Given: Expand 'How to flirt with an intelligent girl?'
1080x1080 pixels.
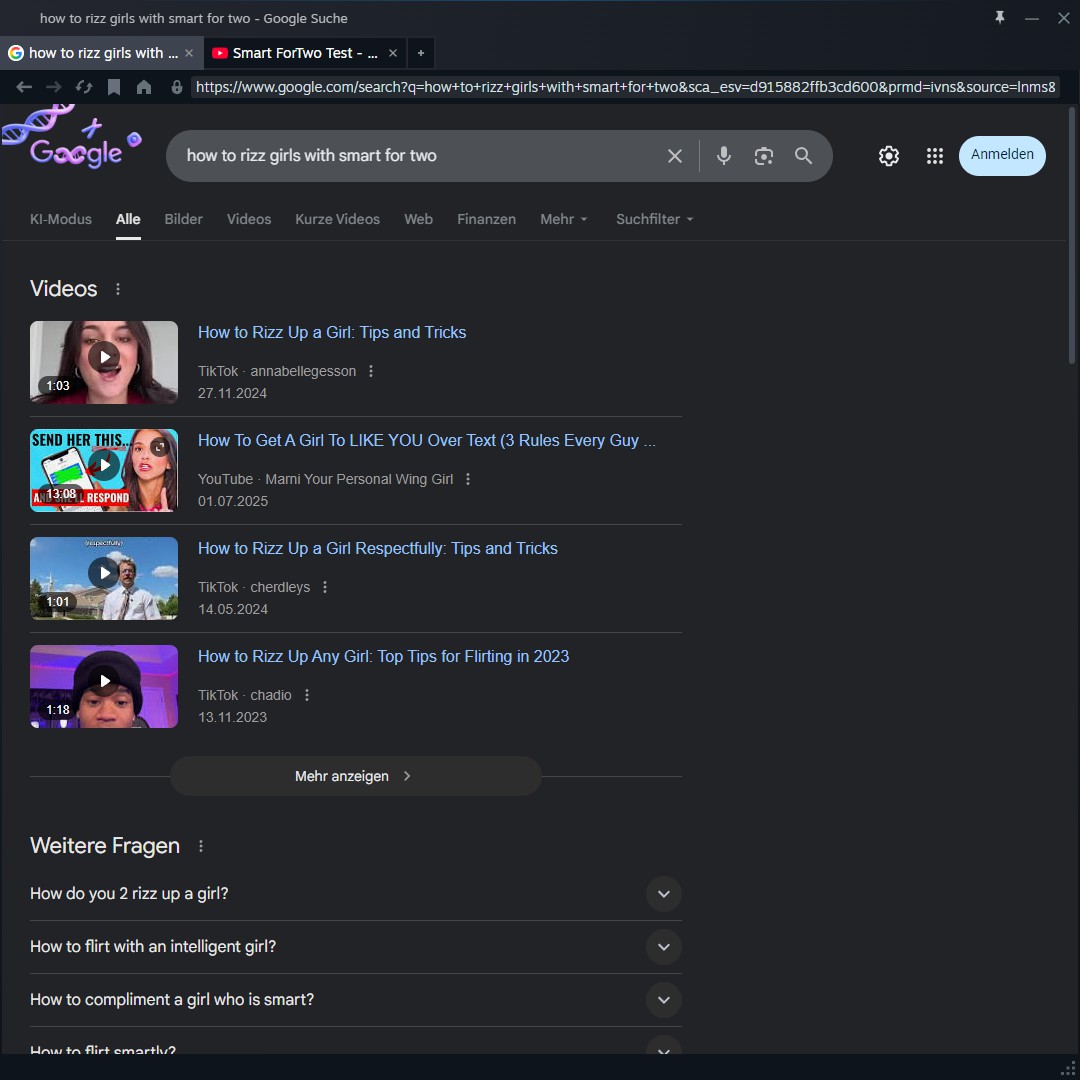Looking at the screenshot, I should pyautogui.click(x=355, y=947).
